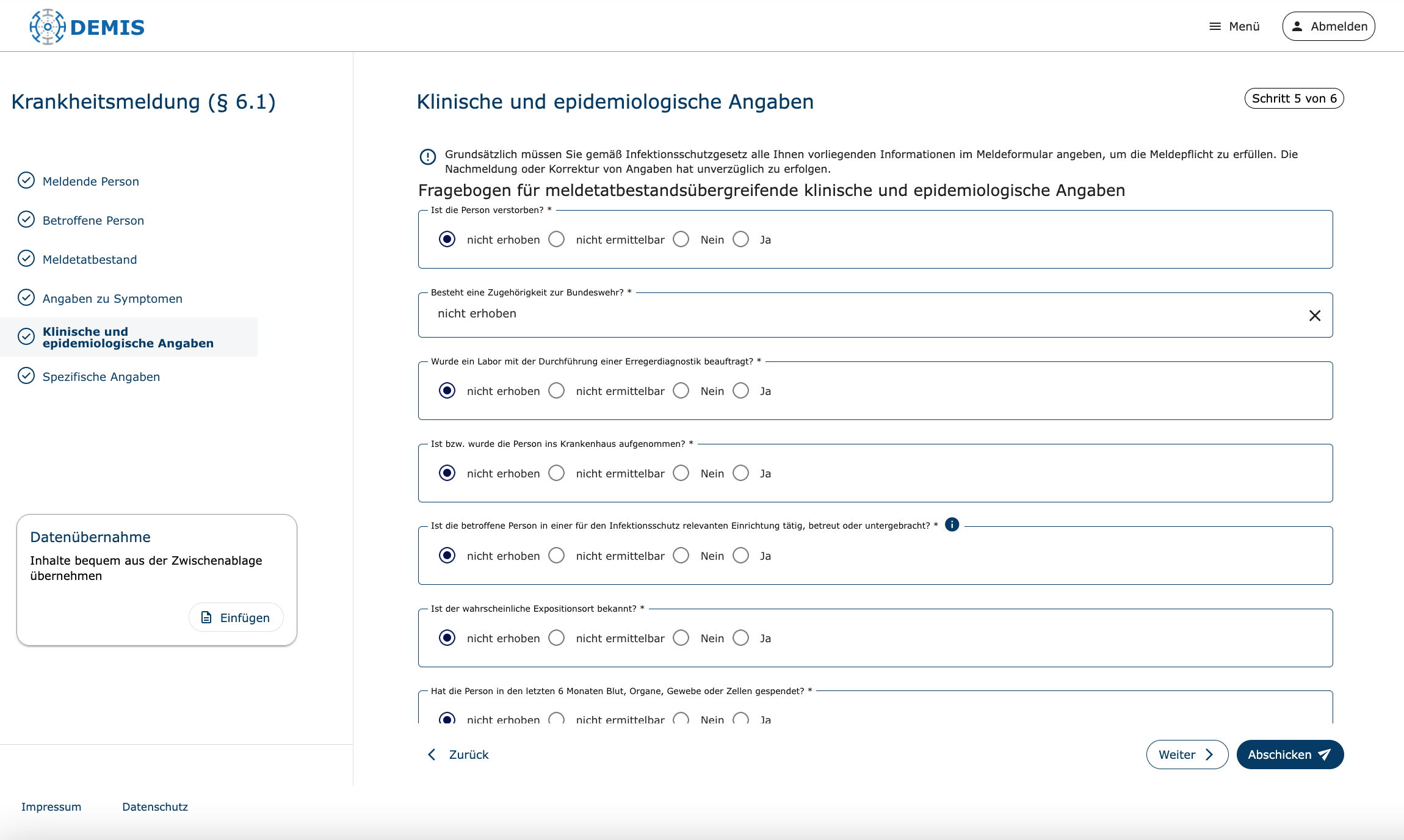Open the Datenschutz footer link
Screen dimensions: 1404x840
coord(155,806)
